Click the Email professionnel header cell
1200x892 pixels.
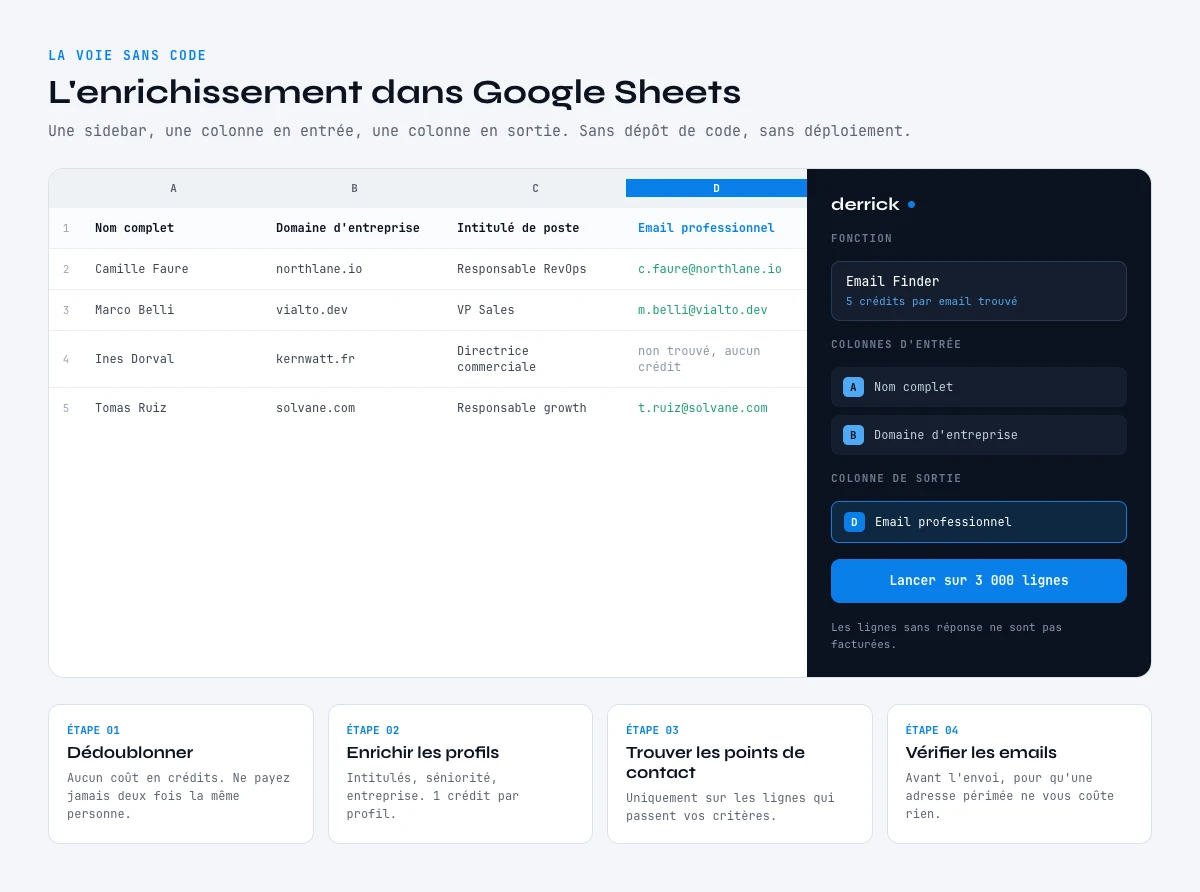pos(716,228)
